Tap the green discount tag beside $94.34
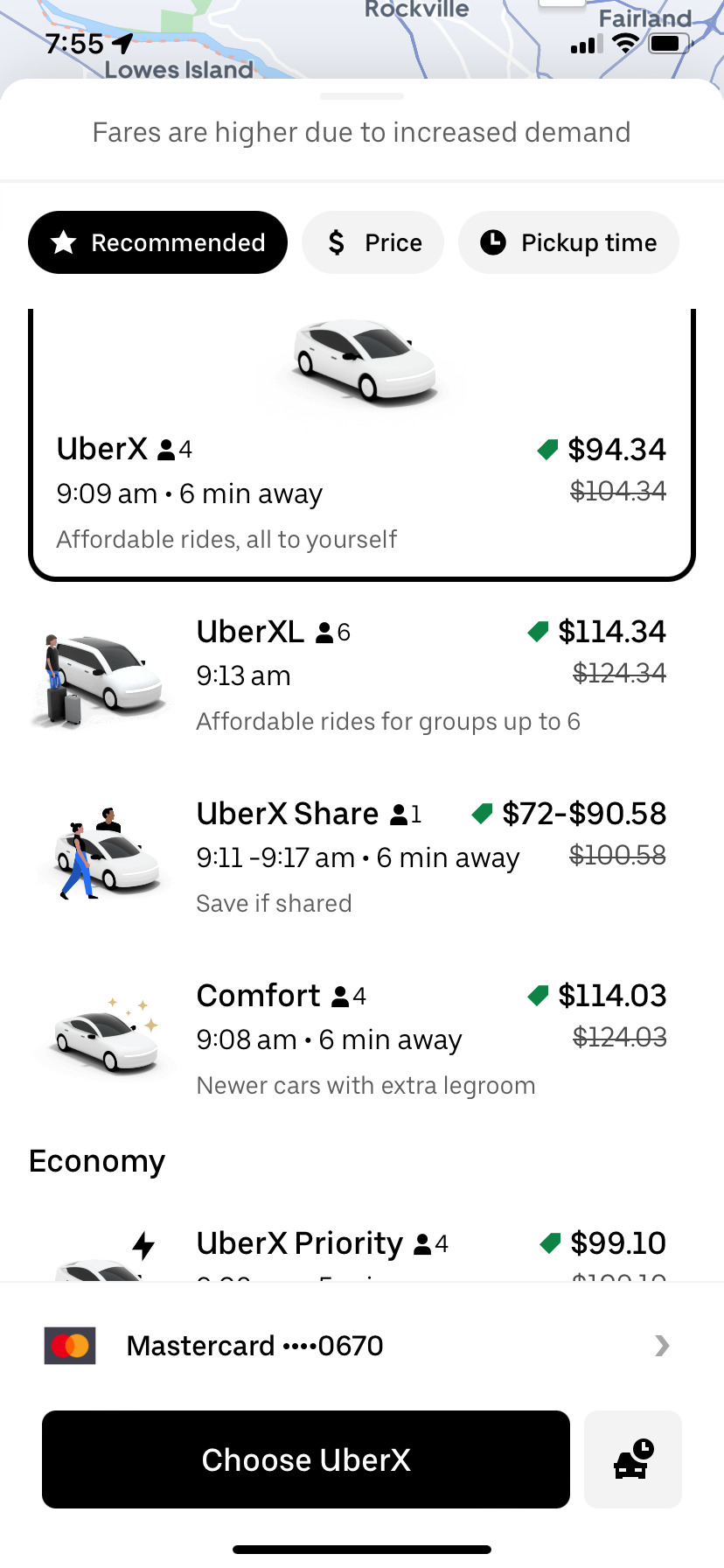724x1568 pixels. [547, 450]
